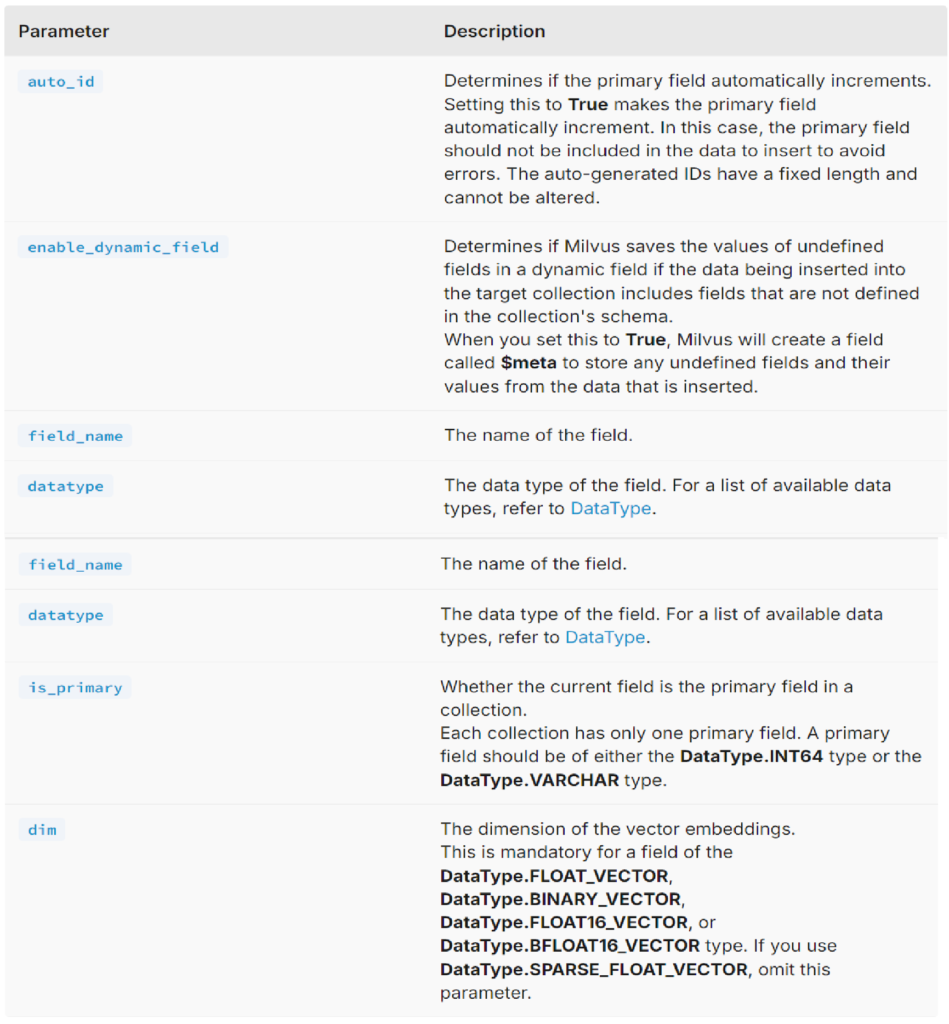Click the datatype tag just above is_primary
This screenshot has width=949, height=1024.
pyautogui.click(x=66, y=615)
